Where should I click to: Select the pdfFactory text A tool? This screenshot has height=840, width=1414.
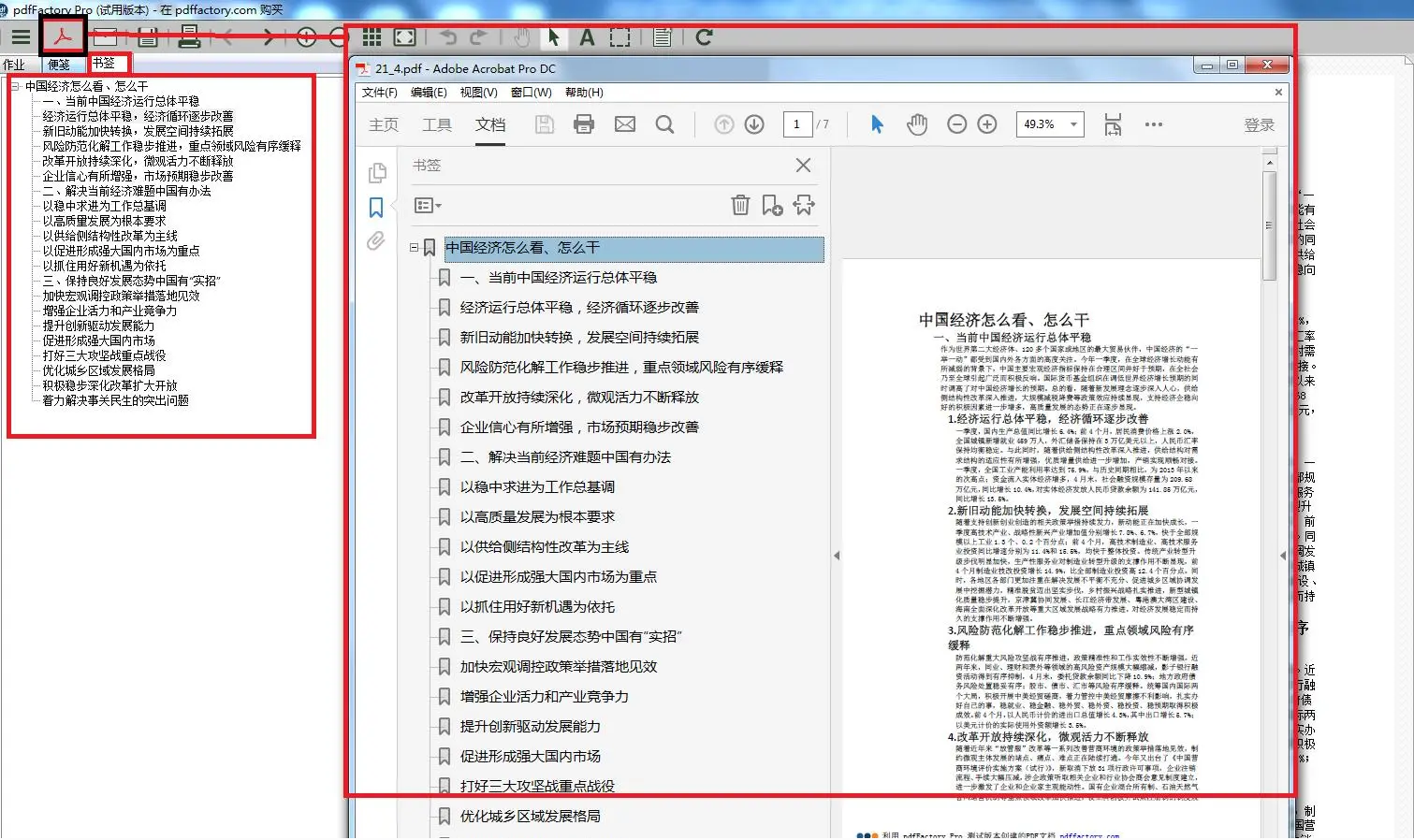587,37
